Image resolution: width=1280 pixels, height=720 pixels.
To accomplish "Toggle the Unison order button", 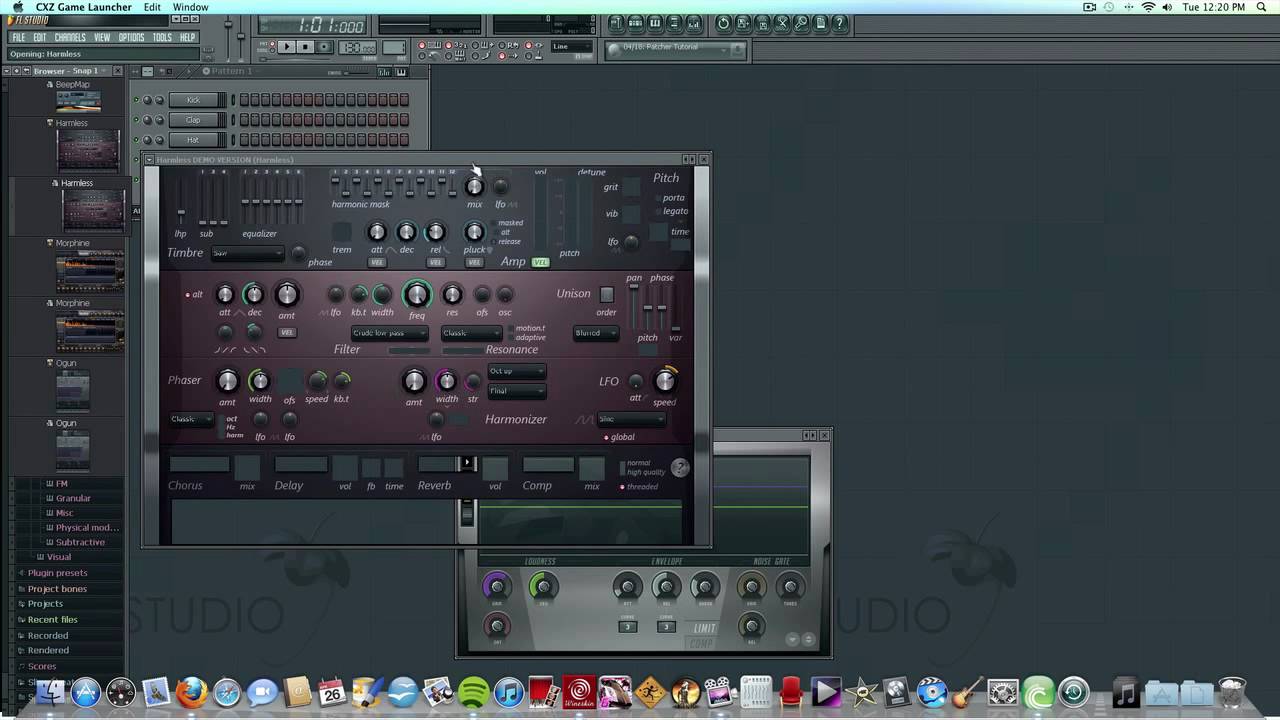I will (x=606, y=294).
